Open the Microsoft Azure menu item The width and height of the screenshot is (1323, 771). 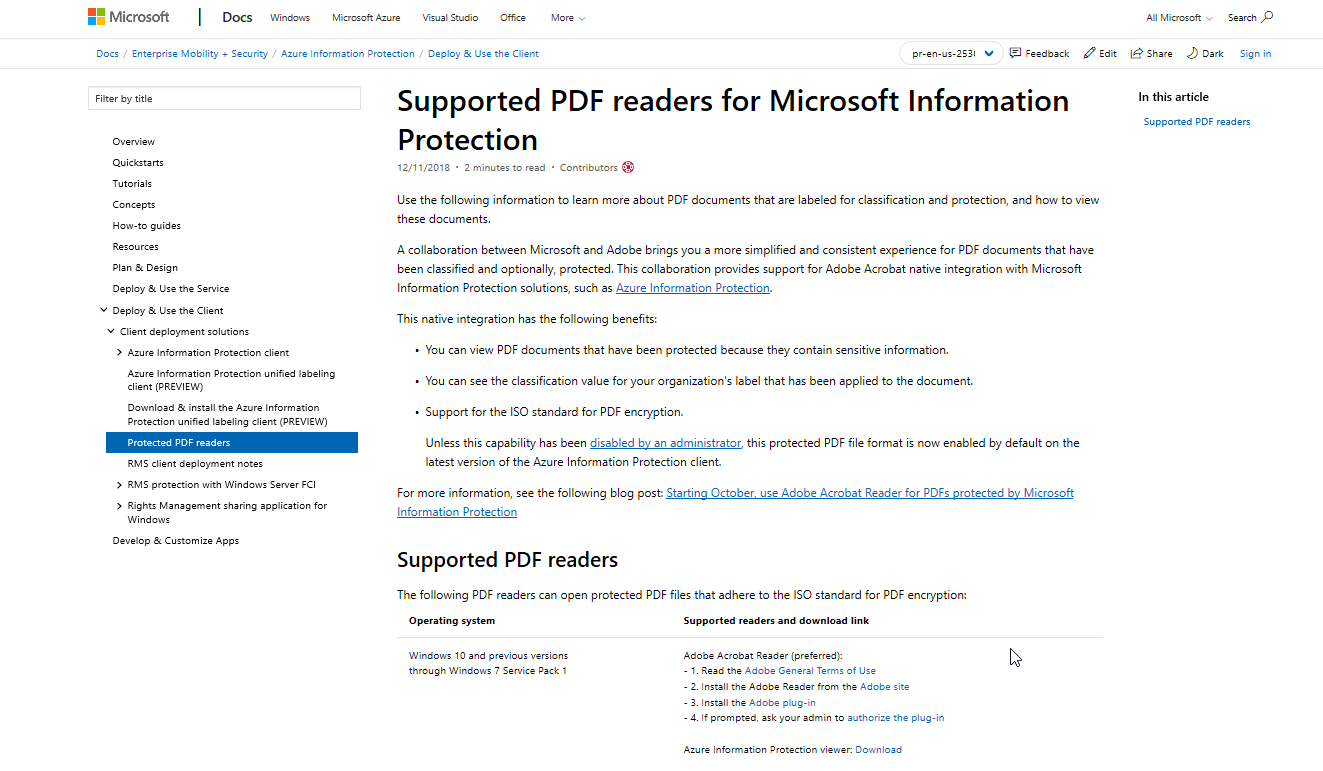pyautogui.click(x=365, y=17)
